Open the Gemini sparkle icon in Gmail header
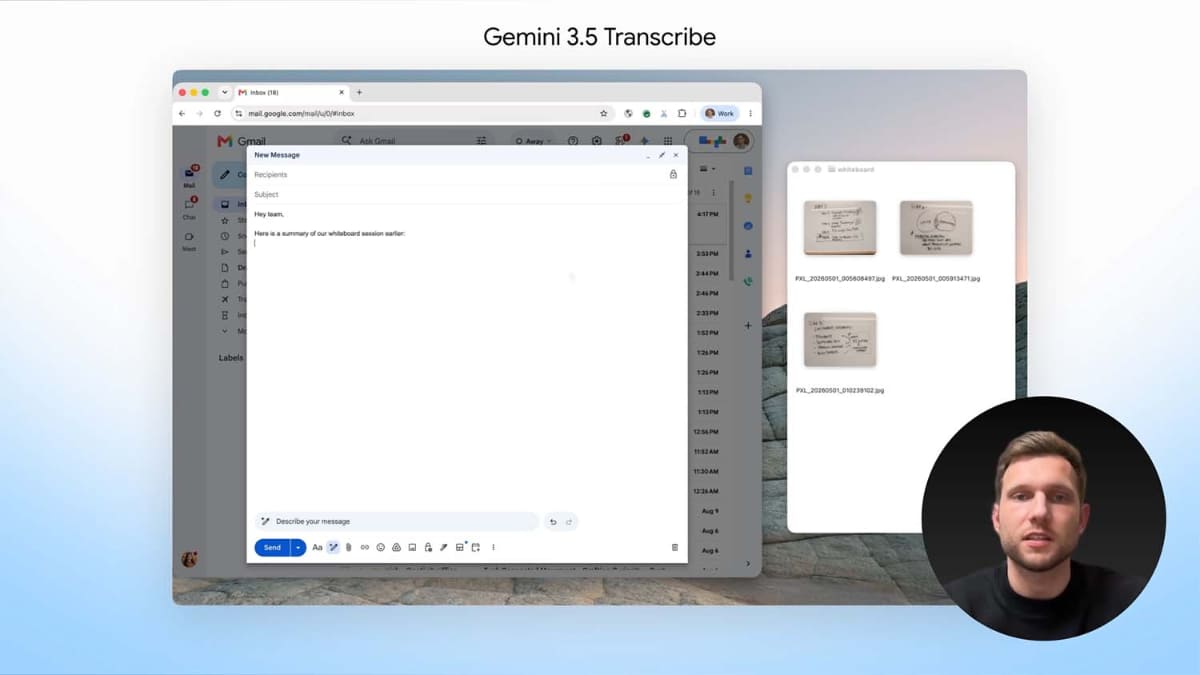The width and height of the screenshot is (1200, 675). [644, 141]
